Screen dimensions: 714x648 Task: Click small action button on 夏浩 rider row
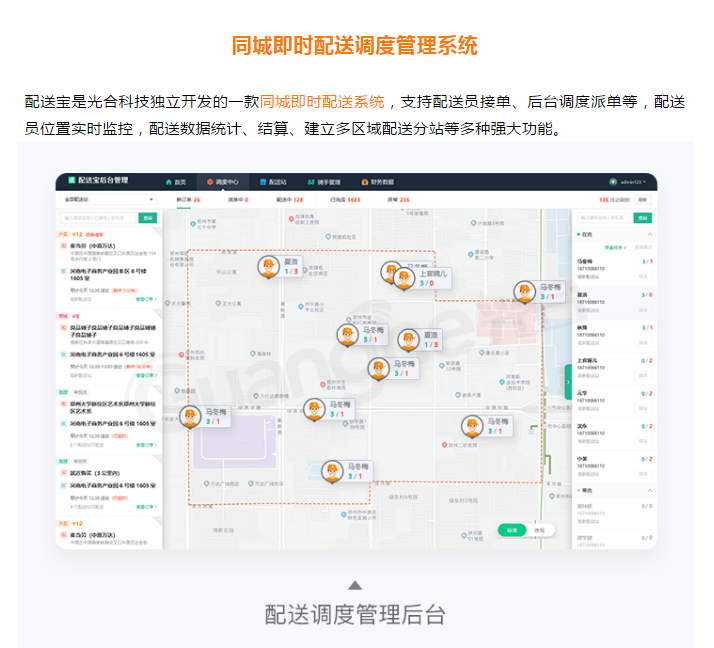click(643, 310)
